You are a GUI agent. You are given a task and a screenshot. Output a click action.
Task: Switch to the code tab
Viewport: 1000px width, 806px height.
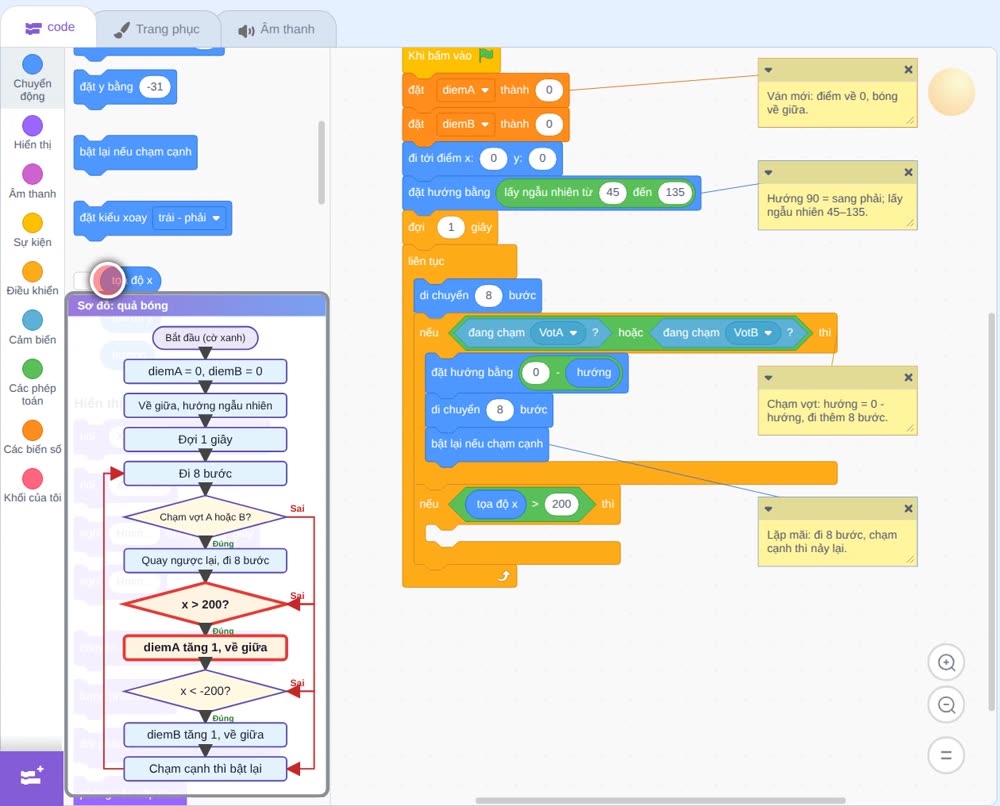coord(49,27)
